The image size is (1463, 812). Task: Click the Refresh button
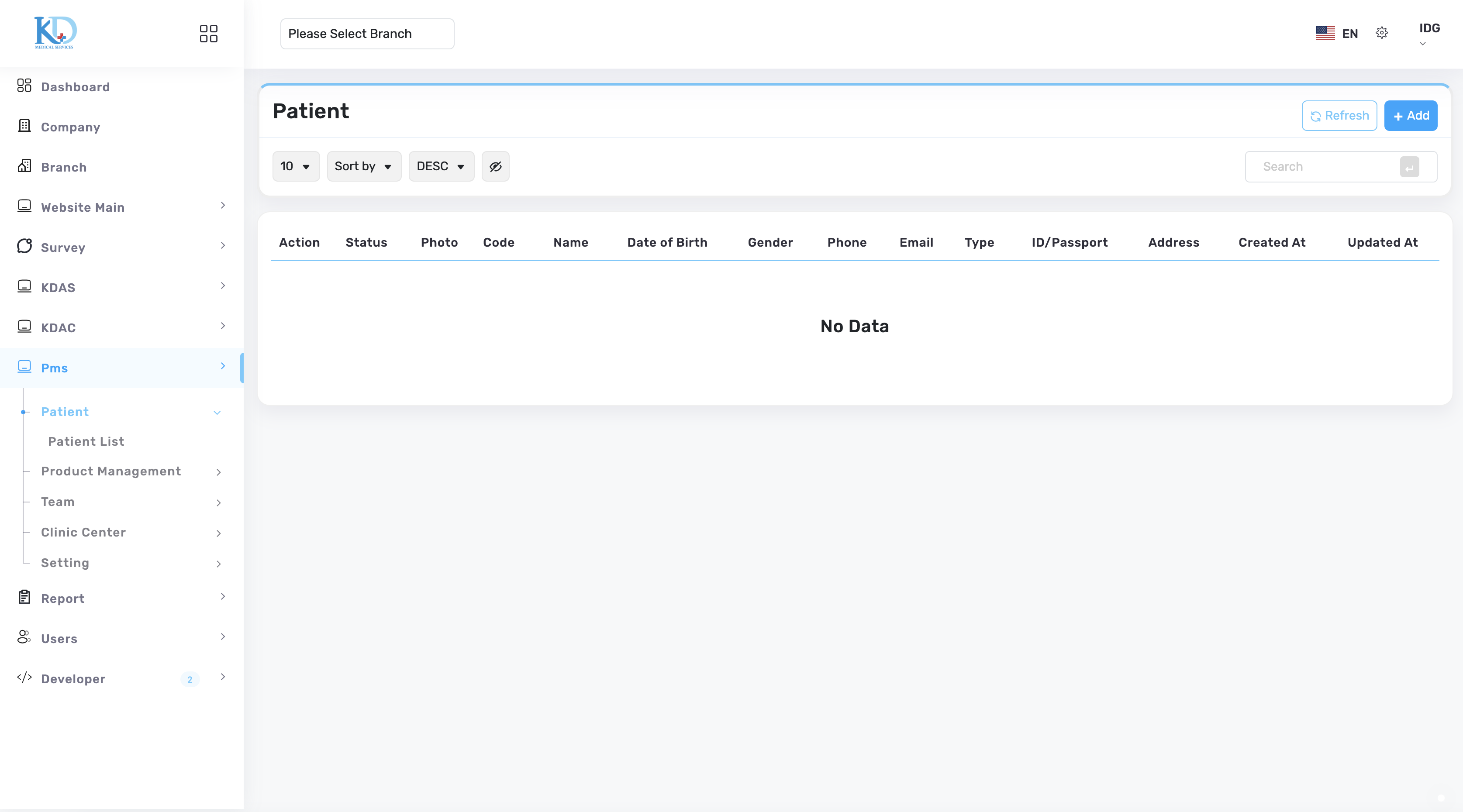click(x=1339, y=116)
